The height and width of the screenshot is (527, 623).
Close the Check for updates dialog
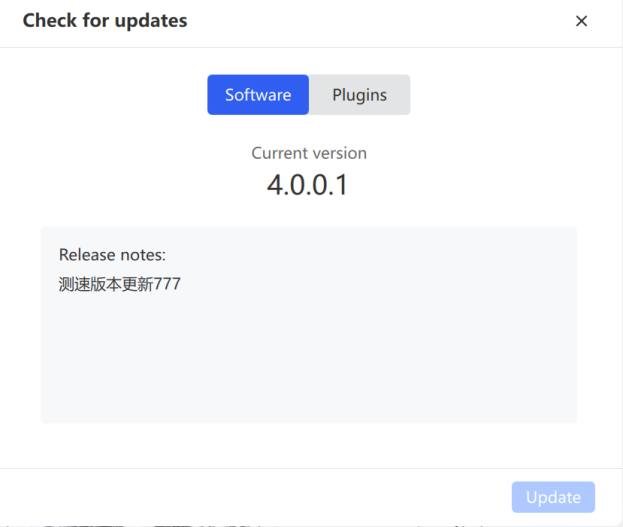581,21
